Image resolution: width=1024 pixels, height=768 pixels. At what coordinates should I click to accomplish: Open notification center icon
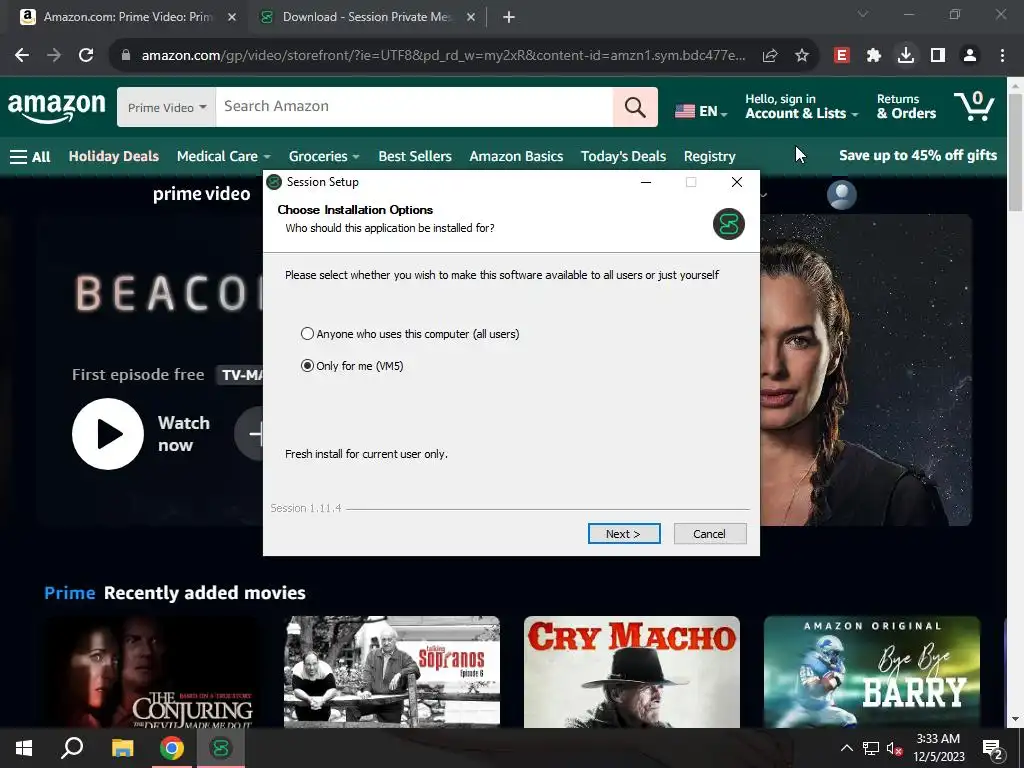pos(992,748)
